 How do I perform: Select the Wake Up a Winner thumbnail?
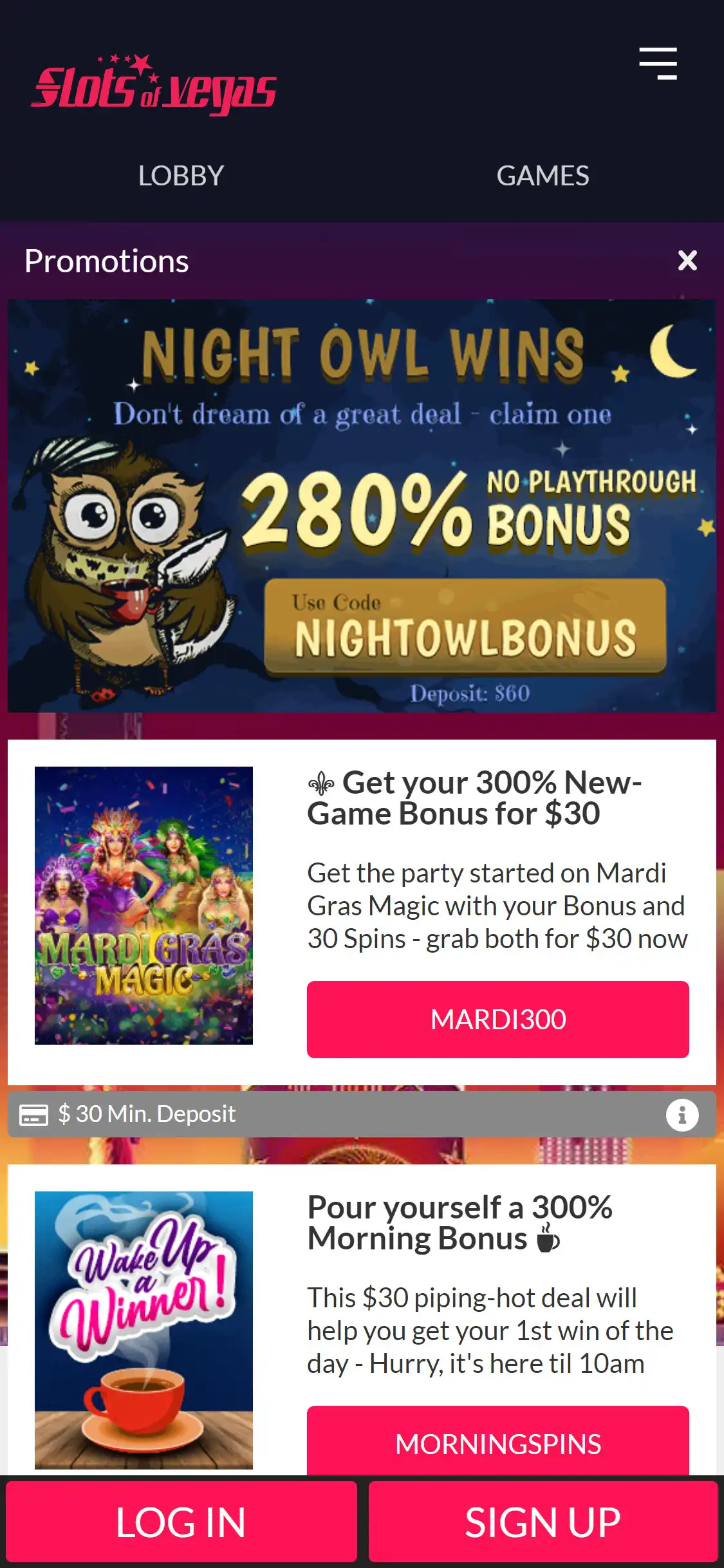tap(144, 1330)
